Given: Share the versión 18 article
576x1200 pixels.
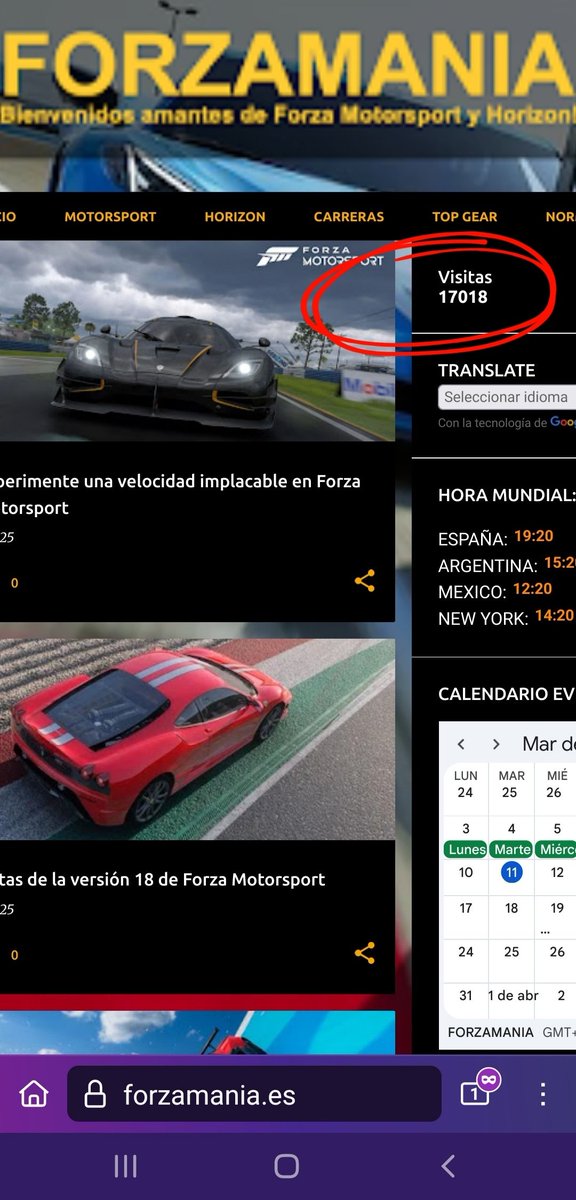Looking at the screenshot, I should tap(365, 953).
